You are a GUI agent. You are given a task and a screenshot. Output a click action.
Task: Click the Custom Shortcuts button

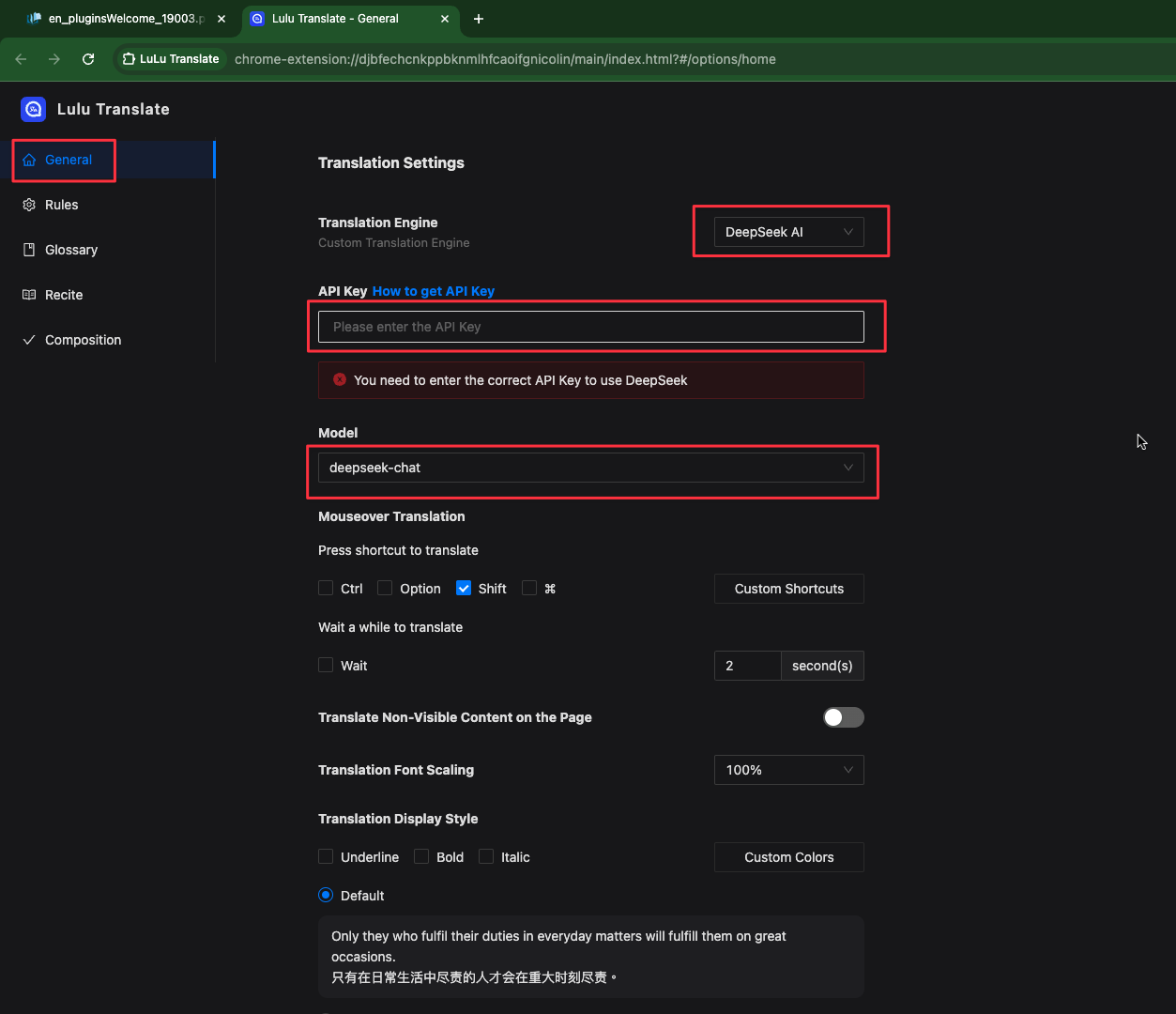click(x=788, y=589)
